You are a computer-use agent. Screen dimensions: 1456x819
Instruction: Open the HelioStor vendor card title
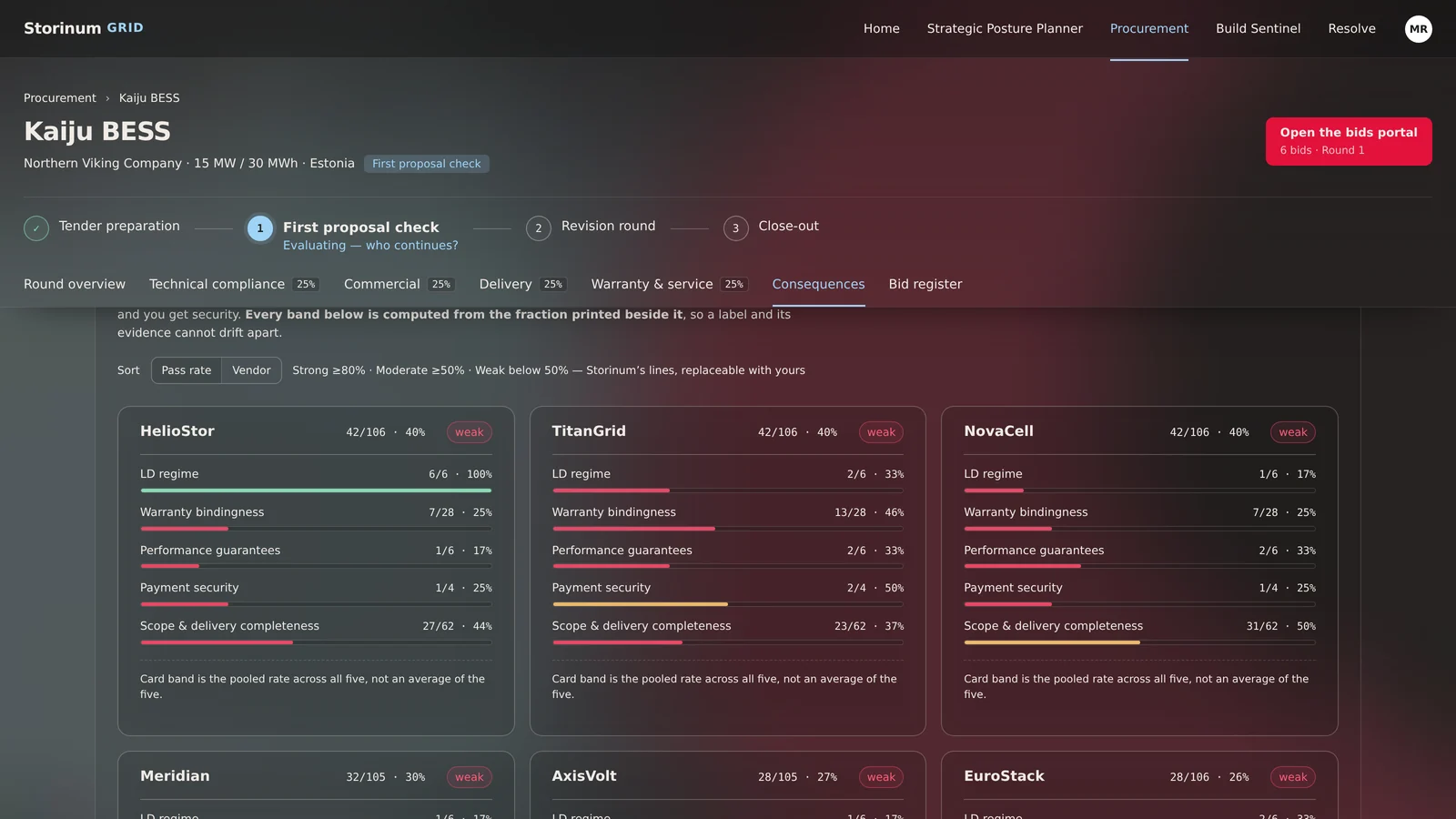coord(177,431)
